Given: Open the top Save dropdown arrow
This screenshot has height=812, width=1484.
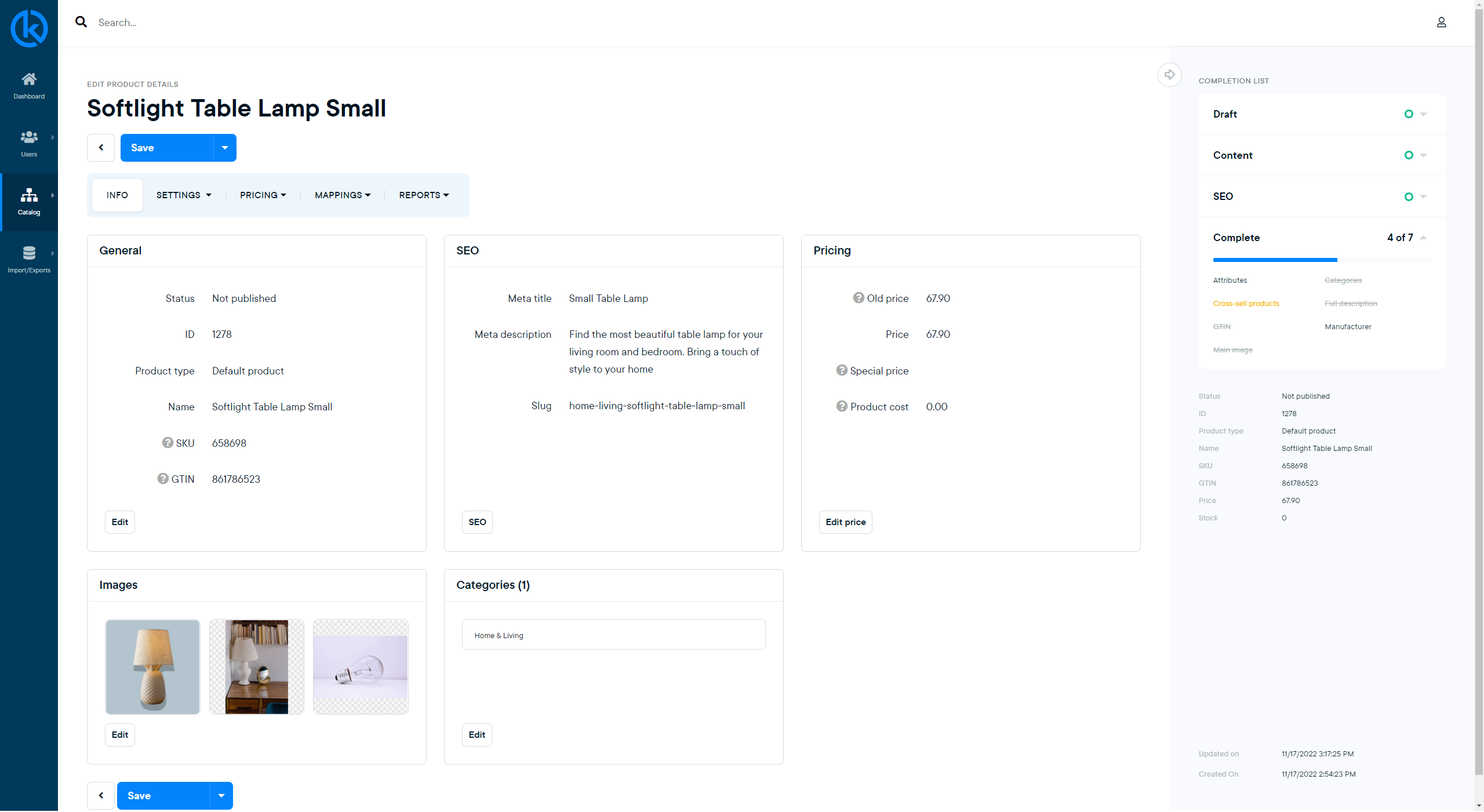Looking at the screenshot, I should pyautogui.click(x=225, y=148).
